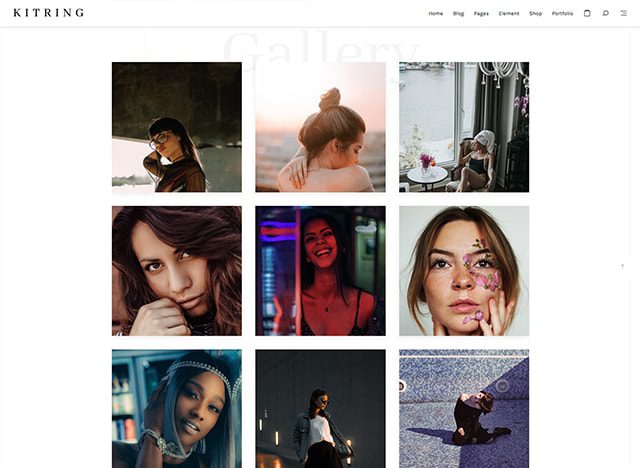Image resolution: width=640 pixels, height=468 pixels.
Task: Click the KITRING logo
Action: (x=49, y=13)
